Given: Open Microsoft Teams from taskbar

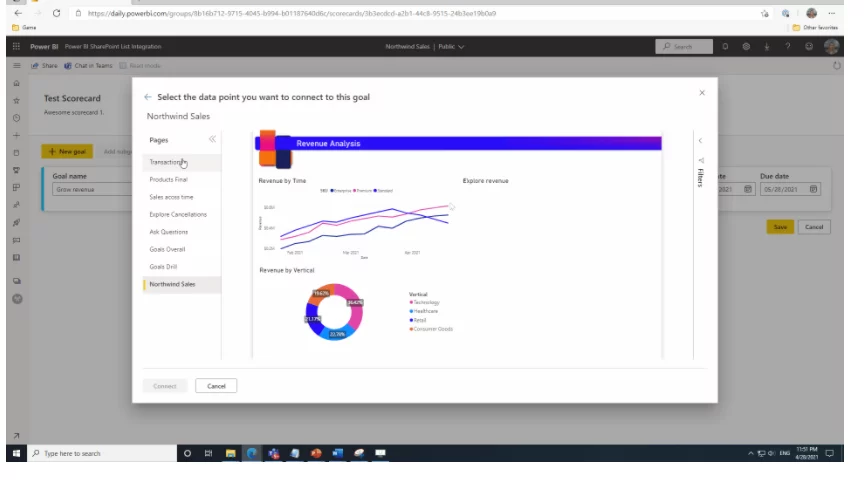Looking at the screenshot, I should click(273, 453).
